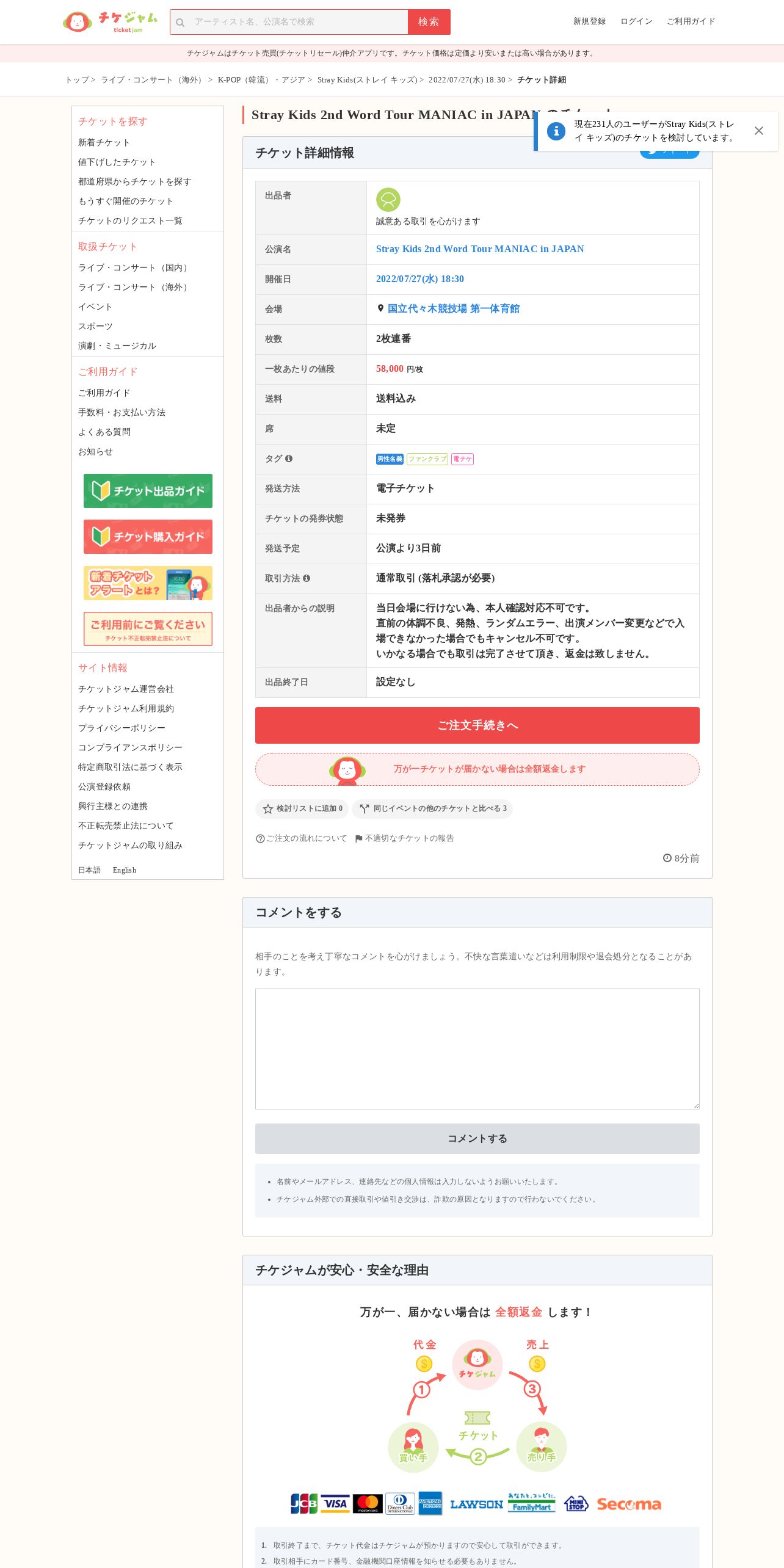Click the star icon for 検討リストに追加
The height and width of the screenshot is (1568, 784).
pyautogui.click(x=267, y=808)
